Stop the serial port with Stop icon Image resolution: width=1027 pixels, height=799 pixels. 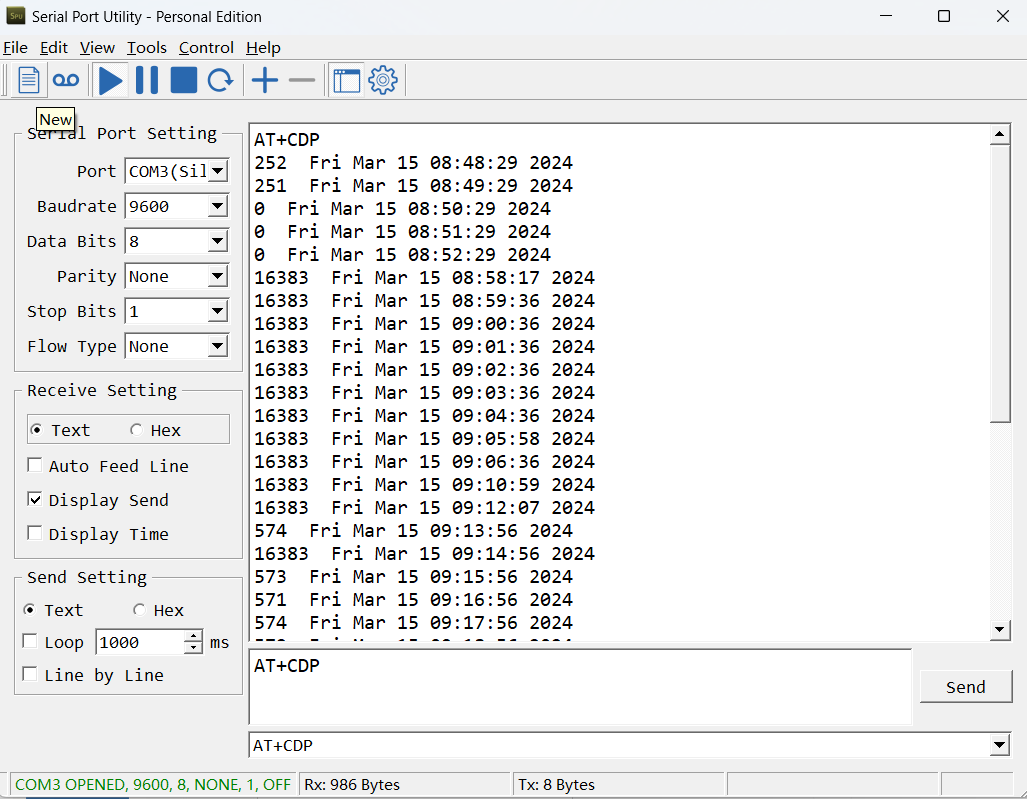[x=184, y=81]
